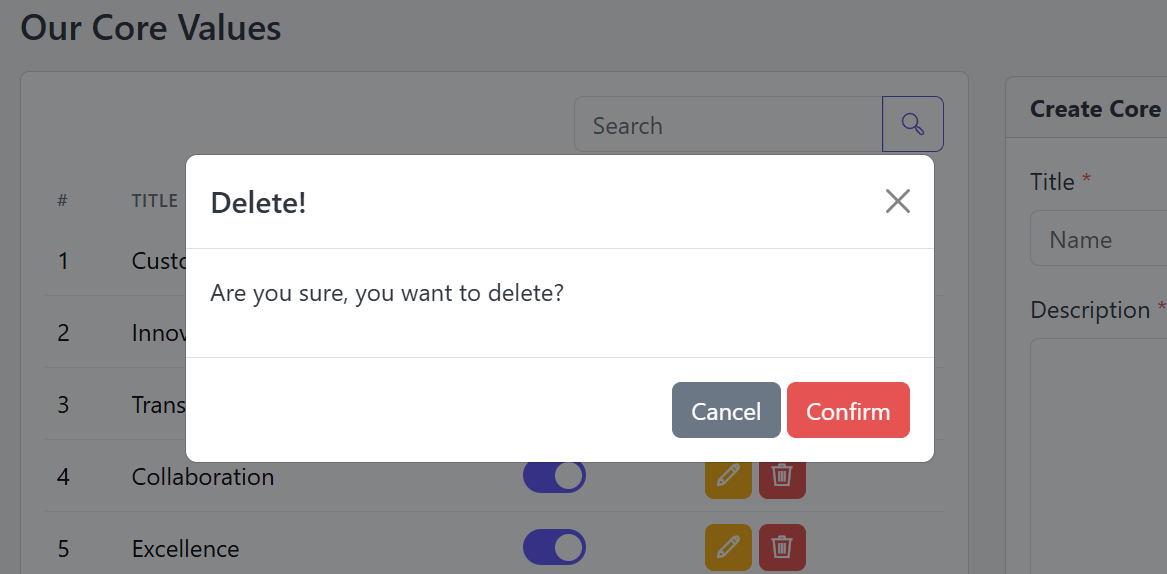
Task: Sort by the TITLE column header
Action: click(x=154, y=201)
